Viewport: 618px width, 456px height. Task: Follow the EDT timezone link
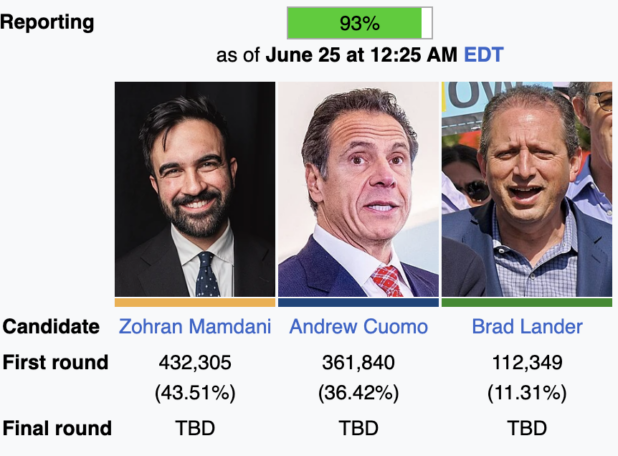tap(484, 54)
